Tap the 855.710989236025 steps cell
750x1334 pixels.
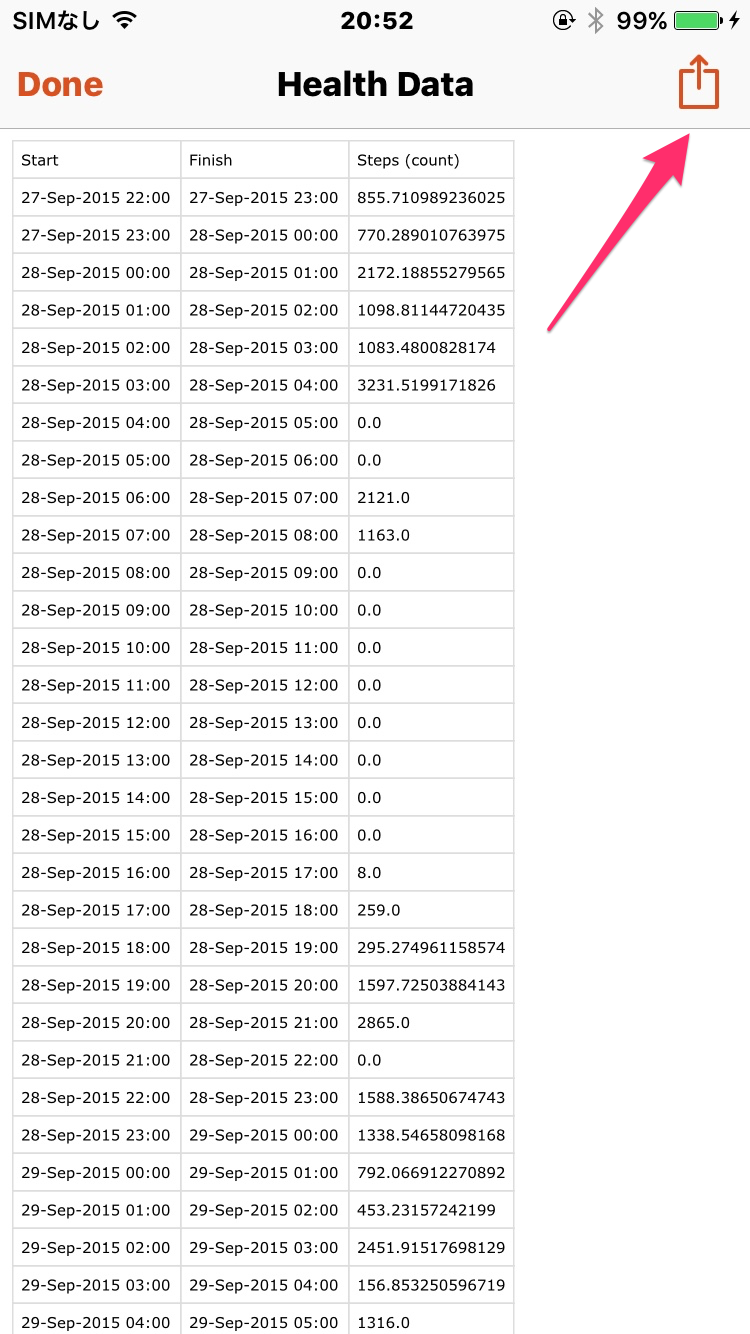(x=431, y=198)
